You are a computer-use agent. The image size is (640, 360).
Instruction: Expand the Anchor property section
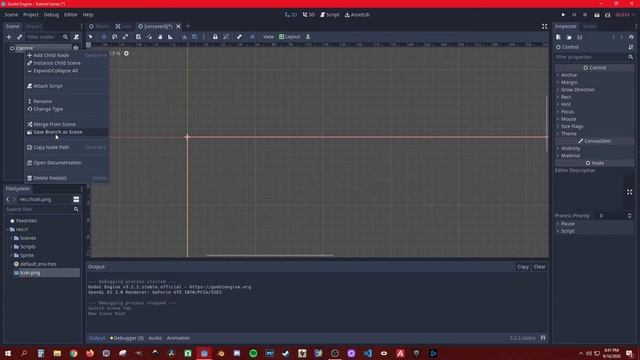(x=569, y=75)
